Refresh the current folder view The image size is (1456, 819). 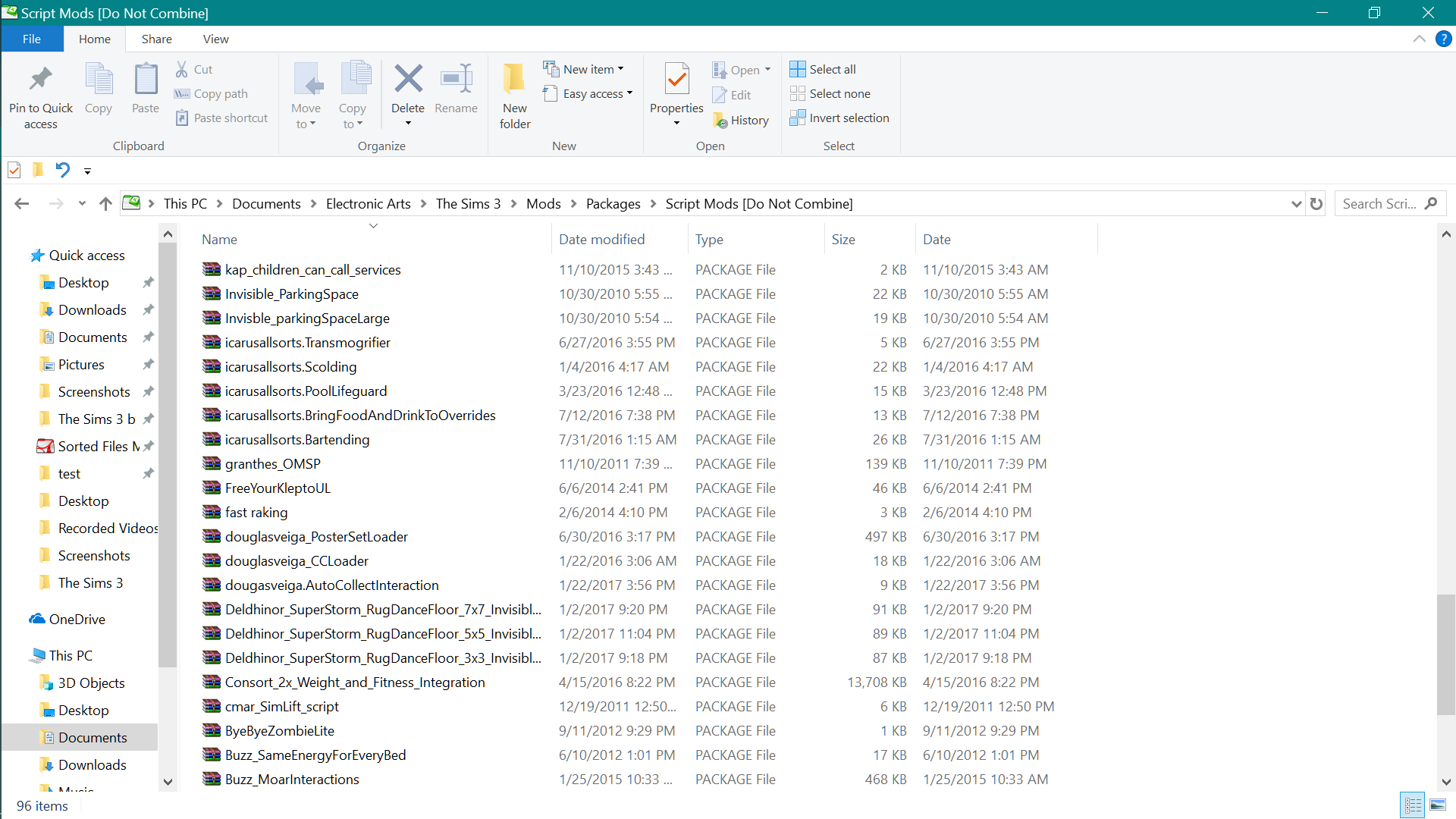[x=1316, y=203]
